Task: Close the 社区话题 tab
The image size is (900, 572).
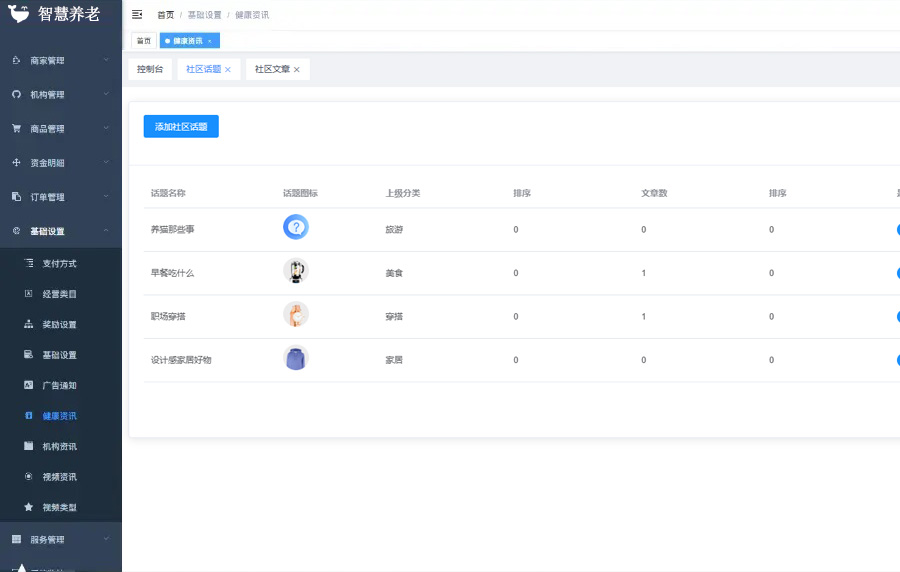Action: [x=228, y=70]
